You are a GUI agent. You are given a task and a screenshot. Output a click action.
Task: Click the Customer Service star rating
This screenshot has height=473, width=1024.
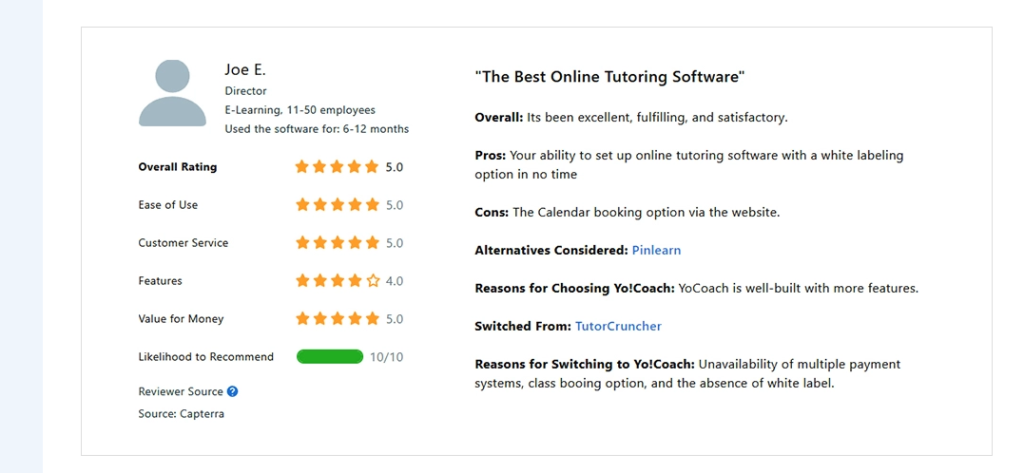(337, 243)
